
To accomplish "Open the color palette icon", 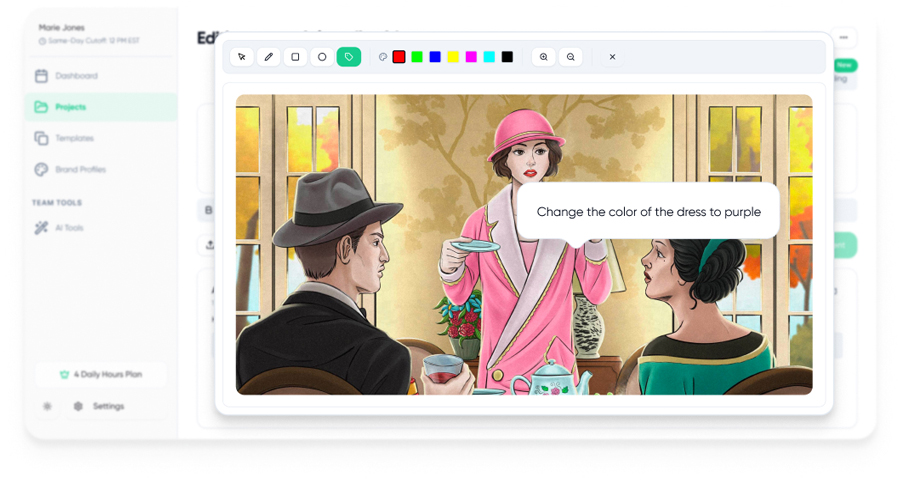I will click(383, 57).
